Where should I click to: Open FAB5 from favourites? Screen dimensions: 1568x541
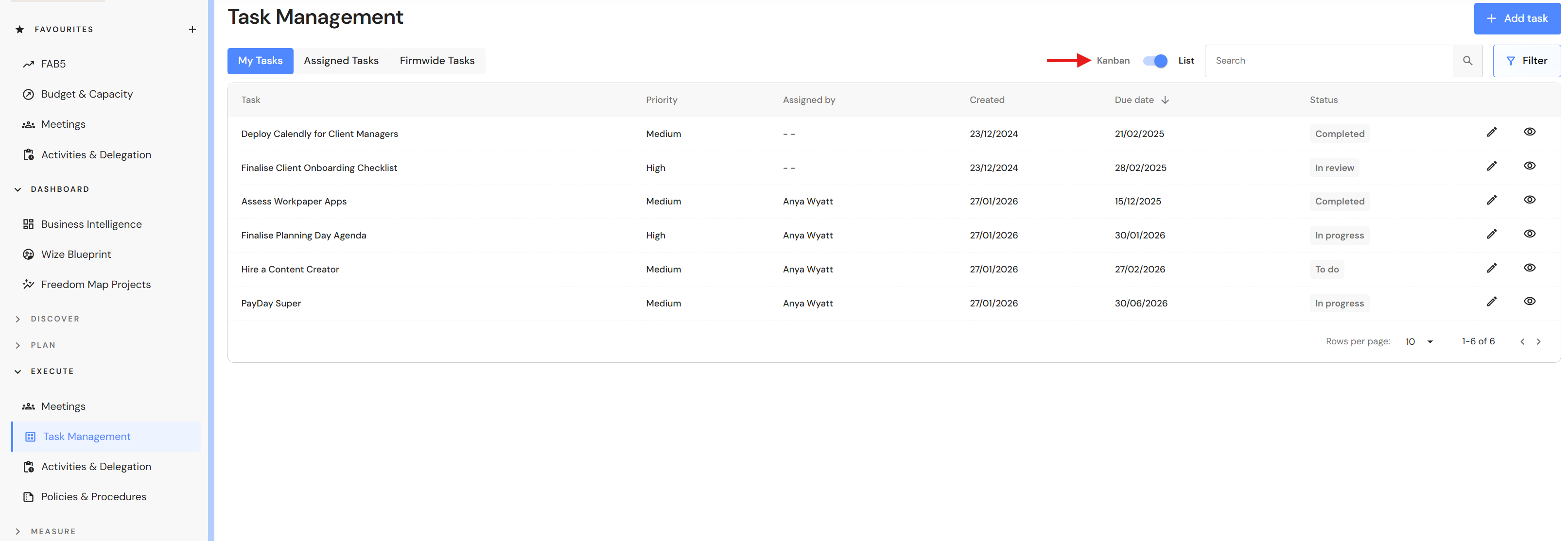click(53, 64)
